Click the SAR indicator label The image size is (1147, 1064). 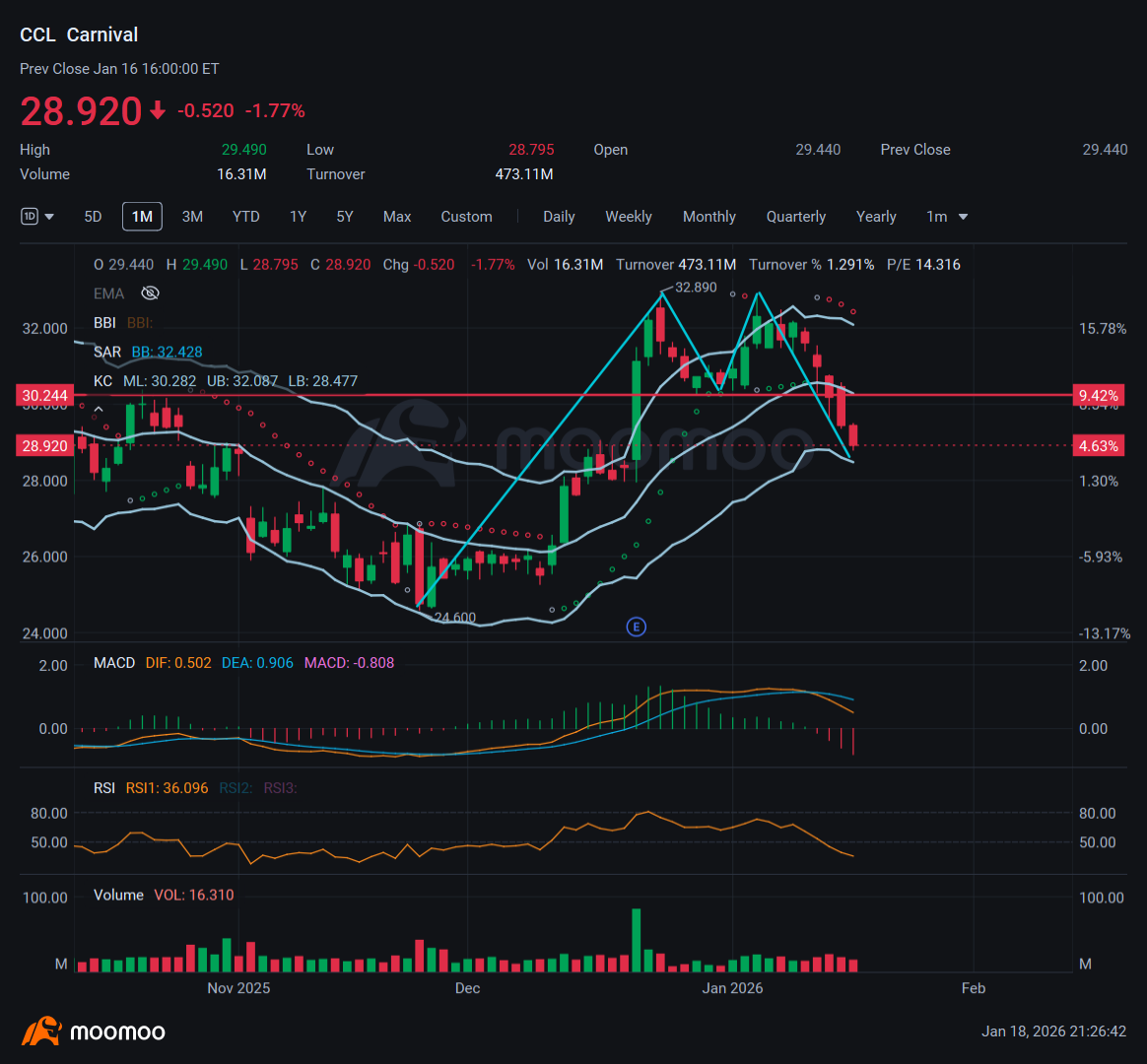[x=106, y=352]
